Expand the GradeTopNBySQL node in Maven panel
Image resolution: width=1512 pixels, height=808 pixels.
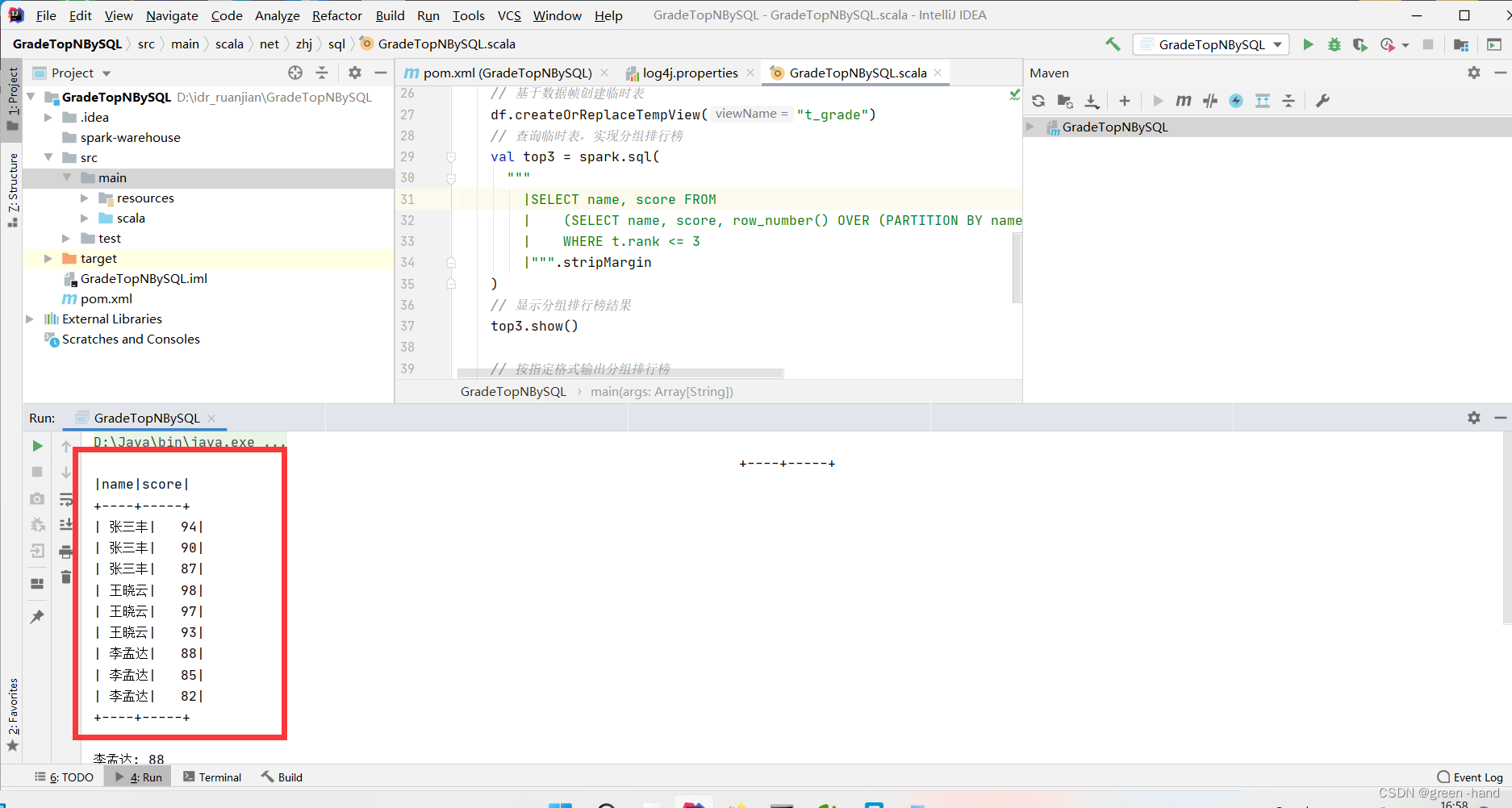pos(1030,127)
